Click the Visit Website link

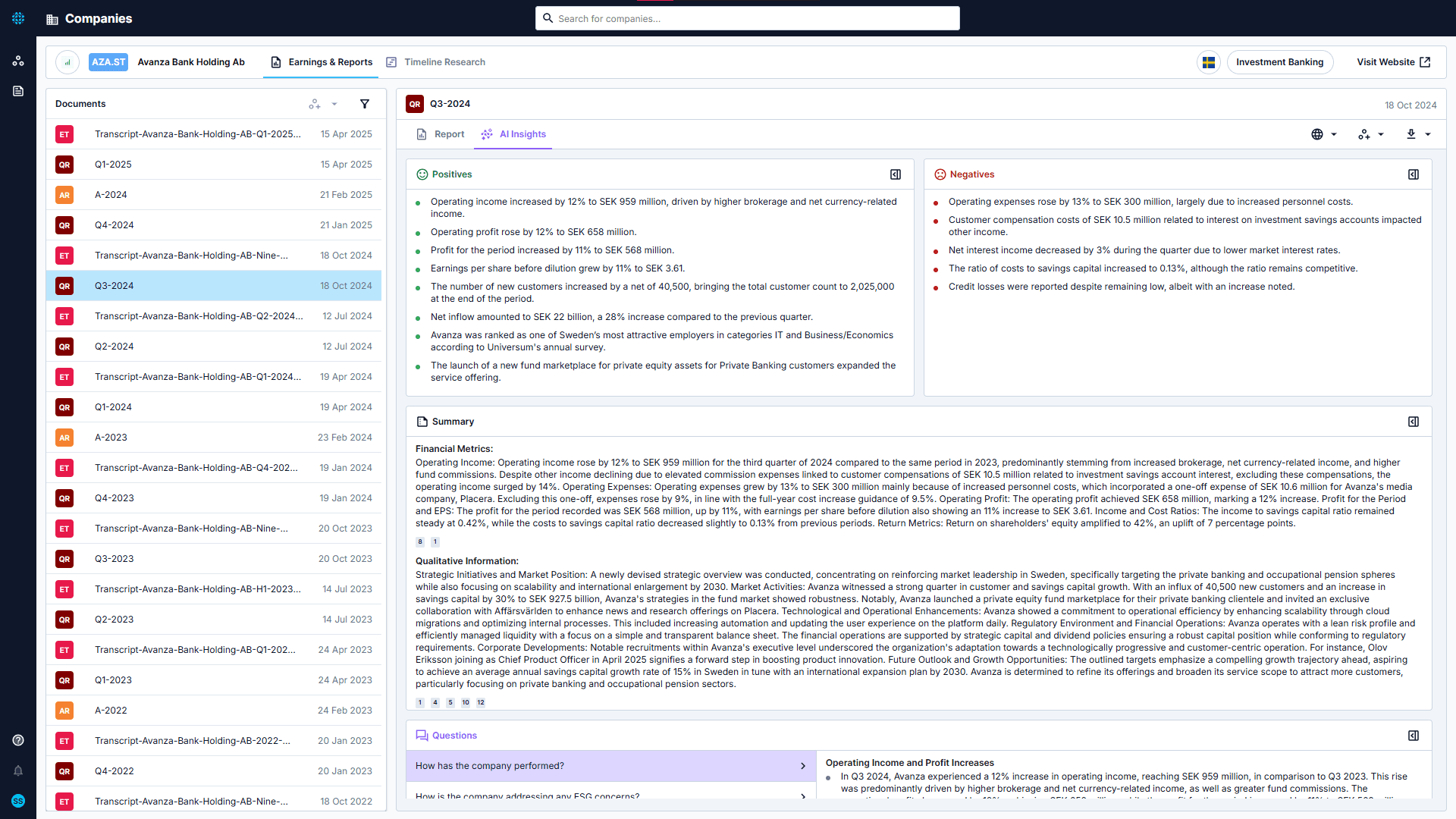(1393, 62)
